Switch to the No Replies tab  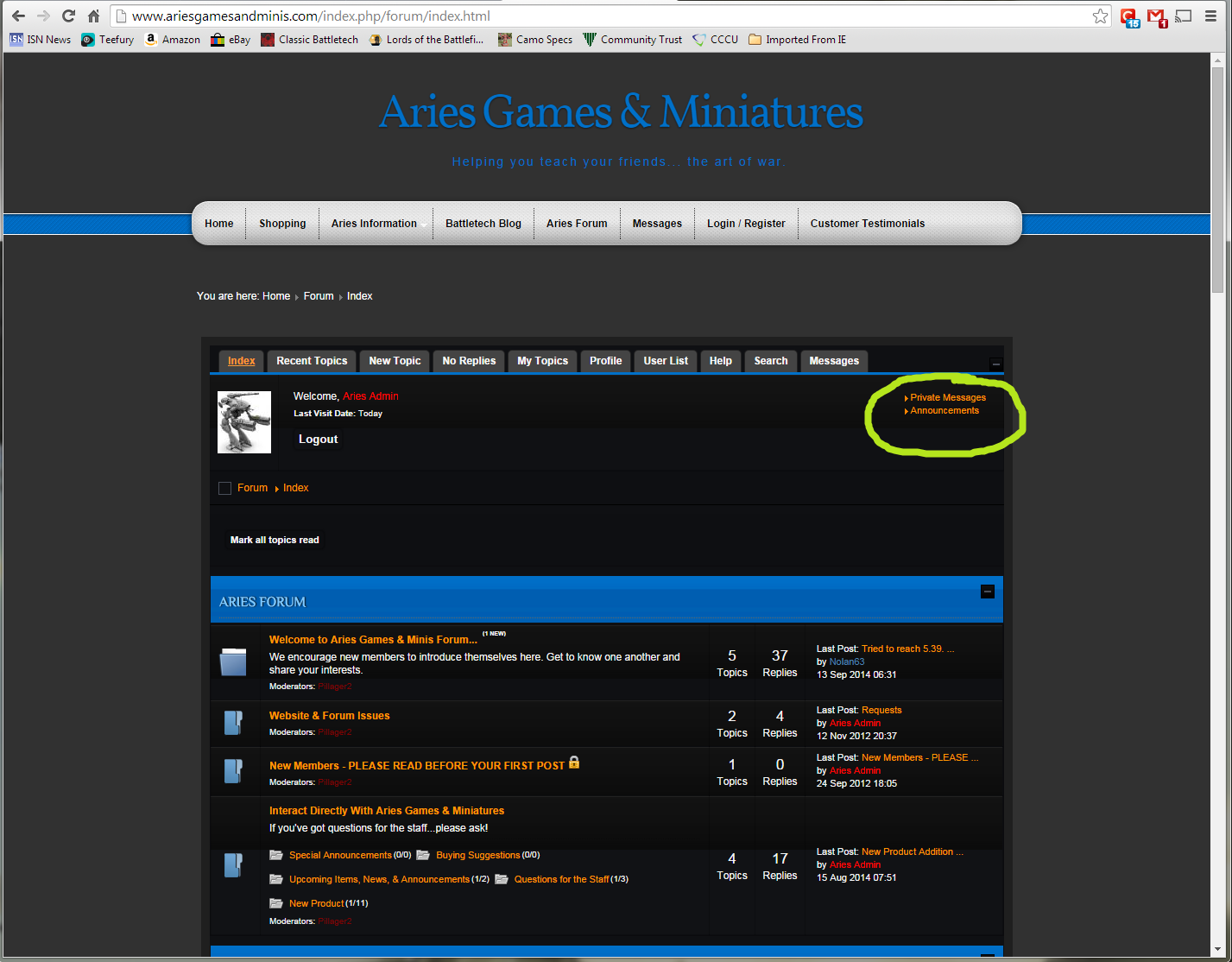[x=469, y=361]
